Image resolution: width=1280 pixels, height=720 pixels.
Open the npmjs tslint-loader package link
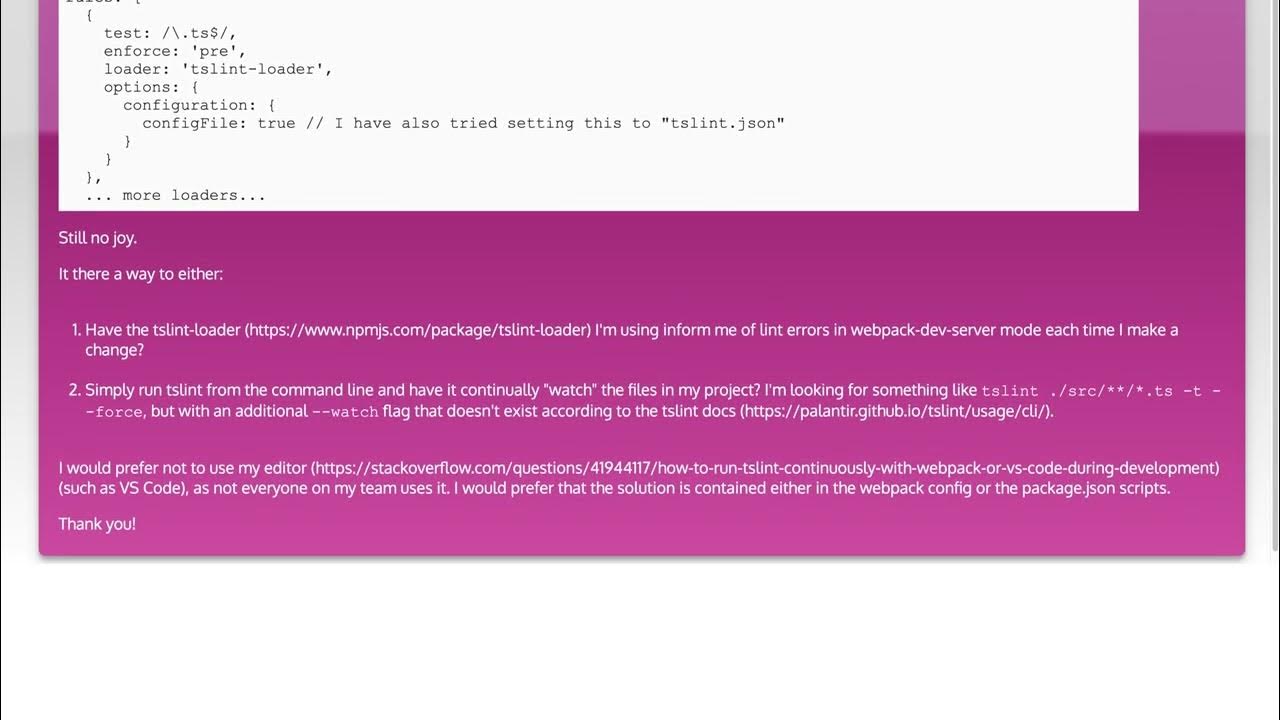point(418,330)
